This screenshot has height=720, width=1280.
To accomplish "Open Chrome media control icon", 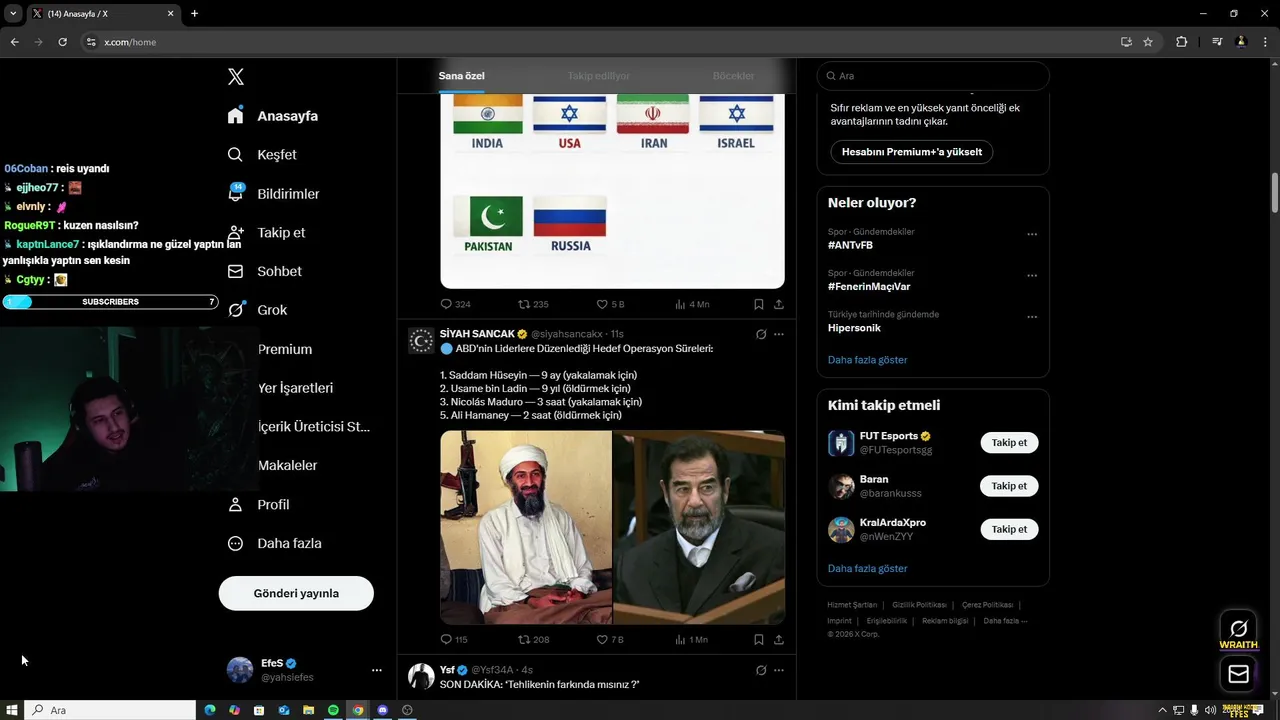I will point(1217,42).
